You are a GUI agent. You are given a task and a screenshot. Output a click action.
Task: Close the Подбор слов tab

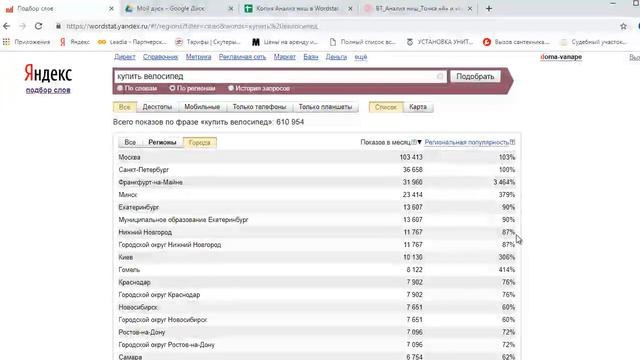pos(111,9)
